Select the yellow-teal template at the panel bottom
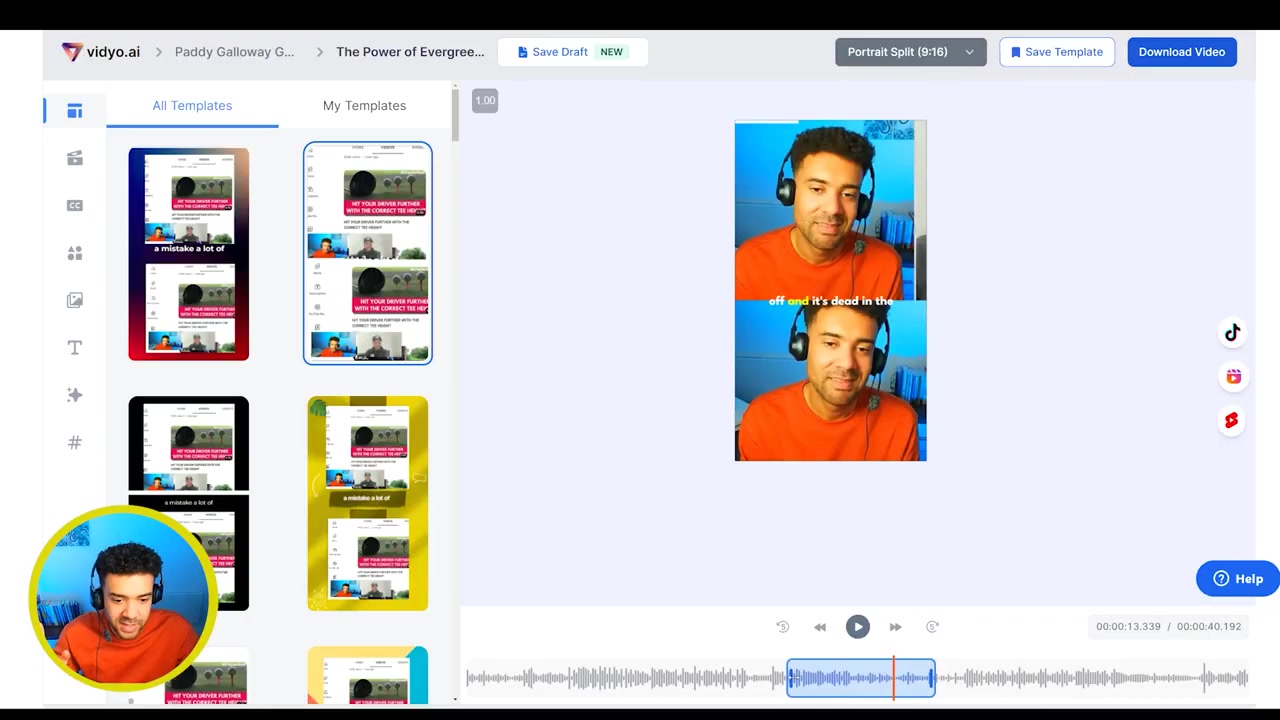 pos(368,675)
